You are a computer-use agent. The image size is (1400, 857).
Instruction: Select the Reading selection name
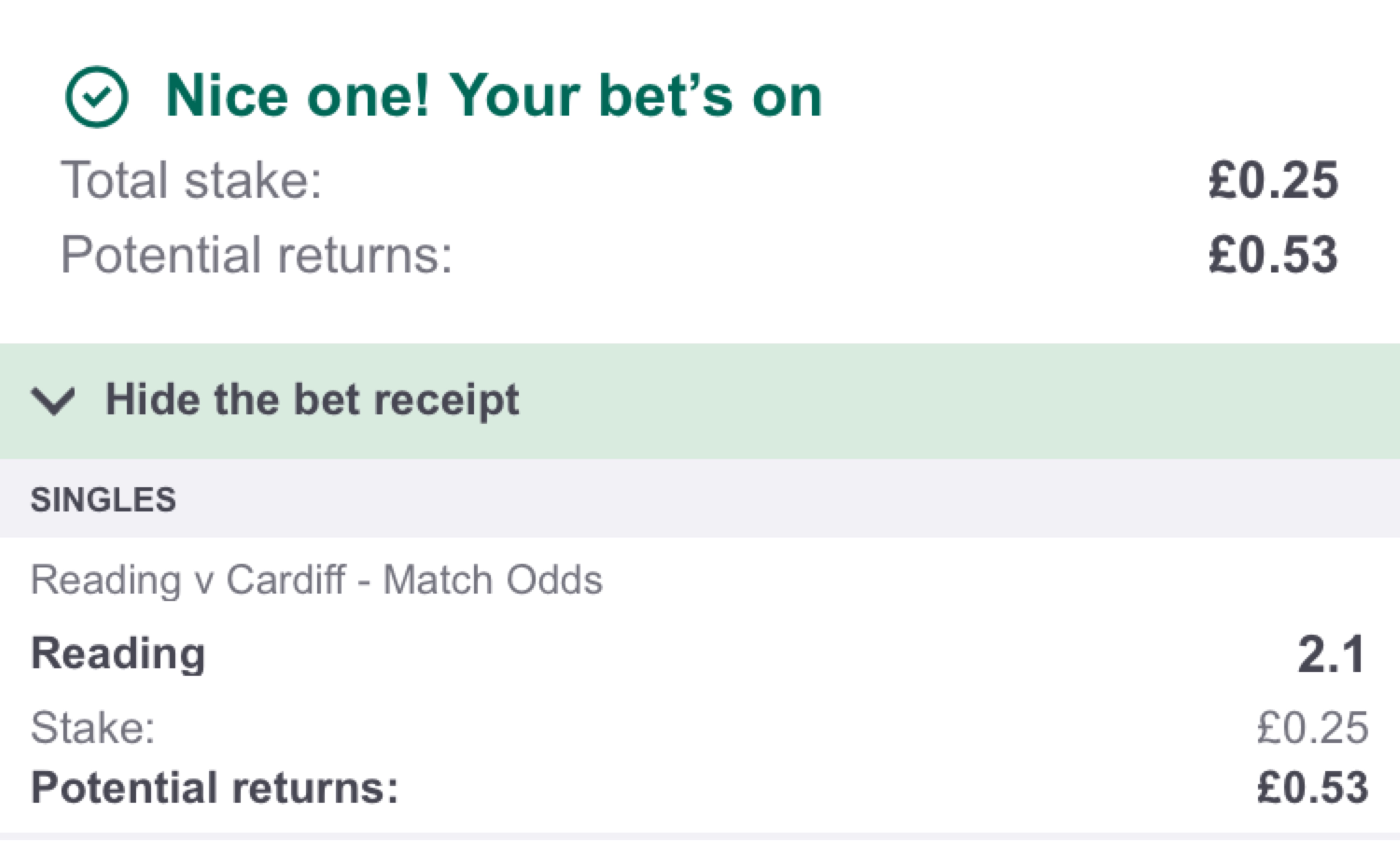(x=118, y=653)
